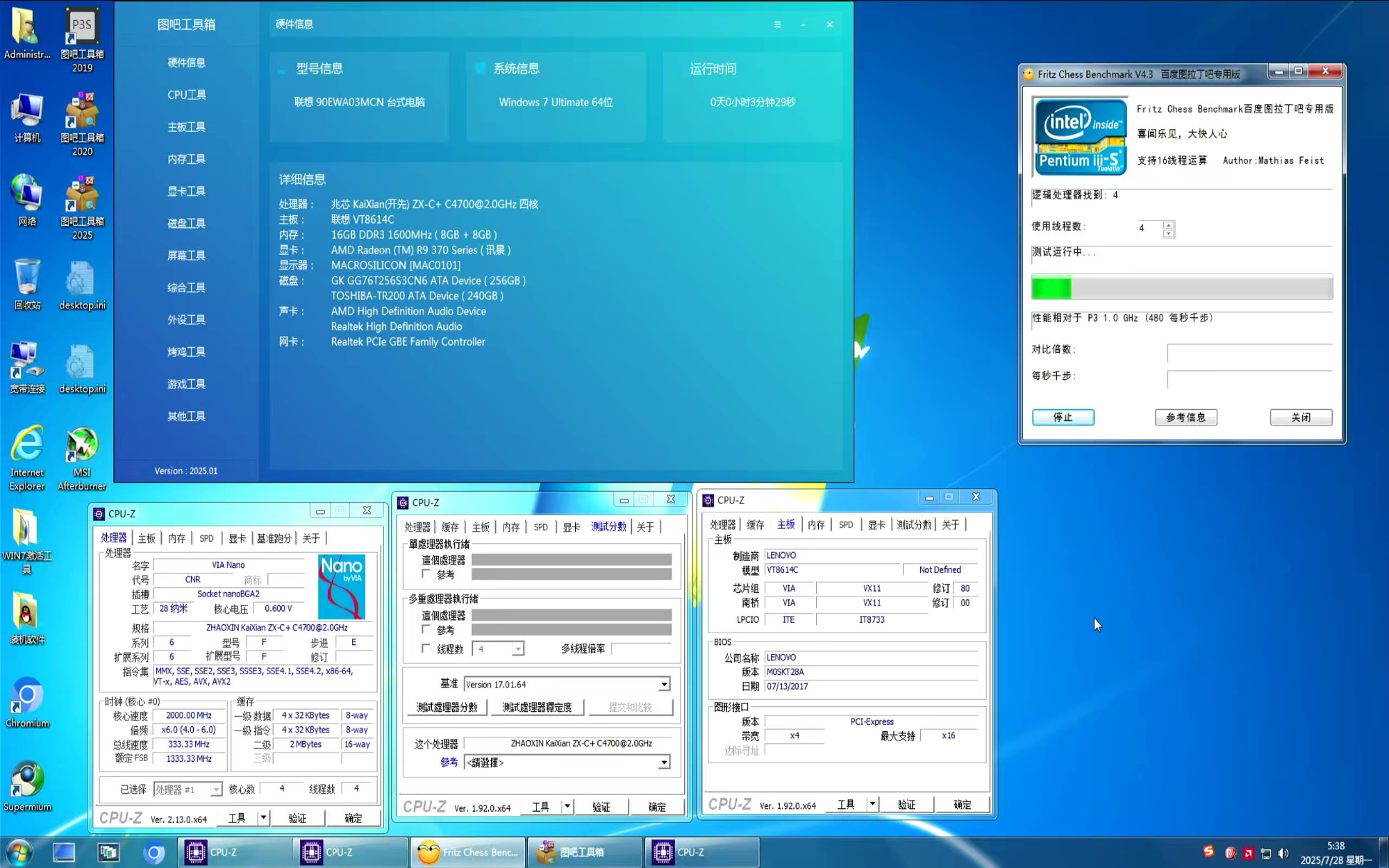1389x868 pixels.
Task: Click 測試處理器穩定度 button
Action: [537, 707]
